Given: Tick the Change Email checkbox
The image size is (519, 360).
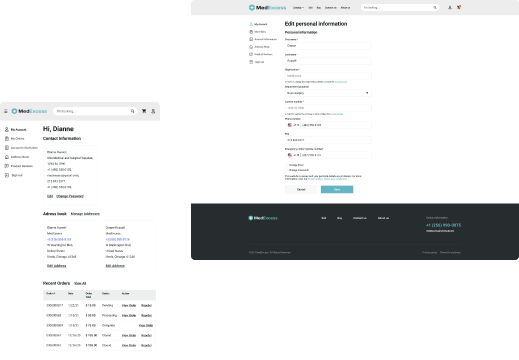Looking at the screenshot, I should (x=286, y=165).
